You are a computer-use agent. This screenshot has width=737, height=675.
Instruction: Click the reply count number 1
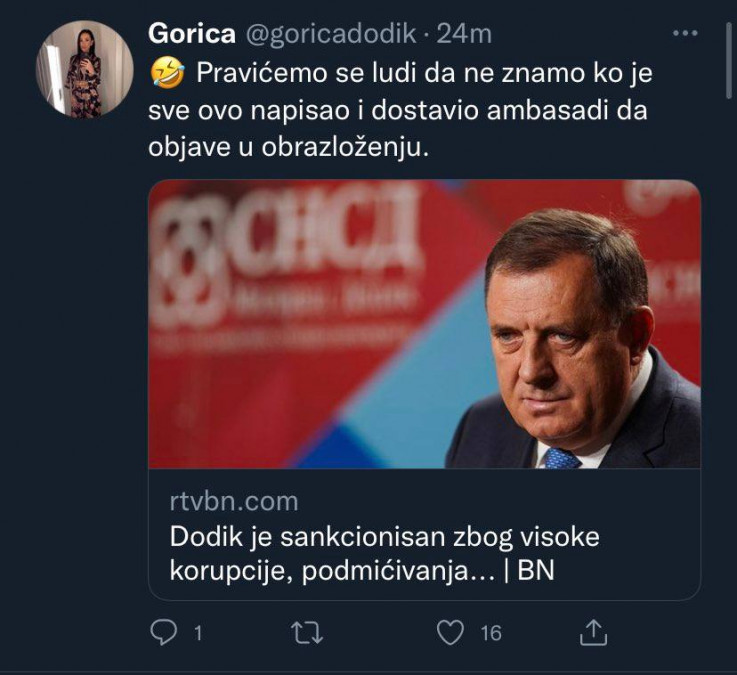pos(197,633)
